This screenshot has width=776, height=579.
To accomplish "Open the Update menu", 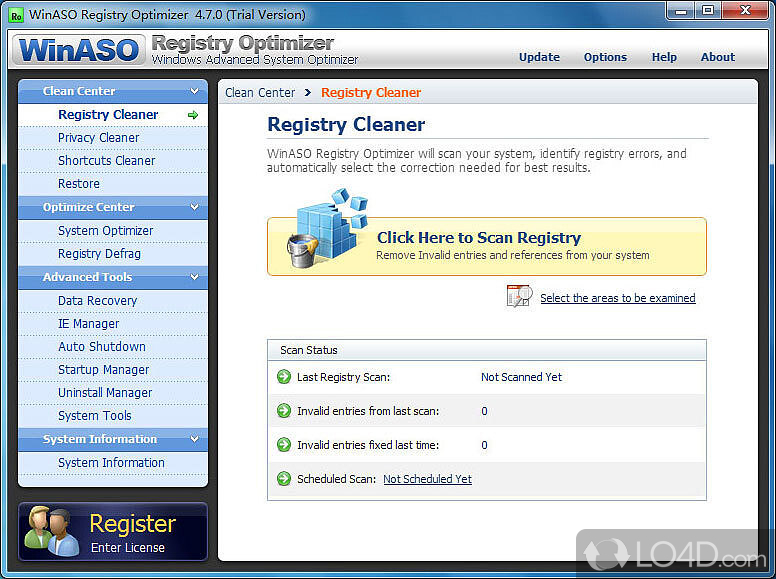I will pos(539,57).
